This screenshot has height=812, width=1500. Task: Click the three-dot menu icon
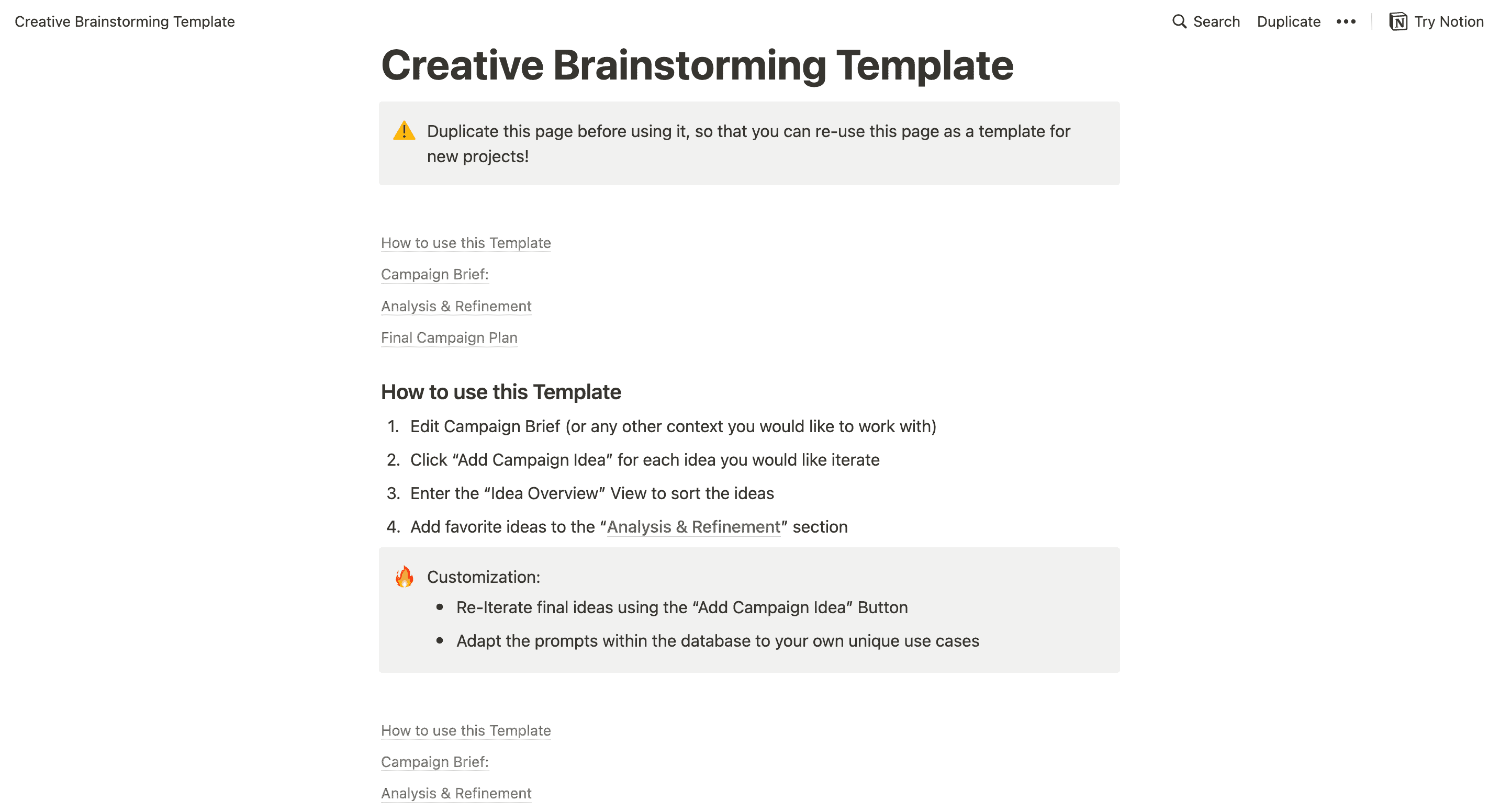tap(1348, 21)
